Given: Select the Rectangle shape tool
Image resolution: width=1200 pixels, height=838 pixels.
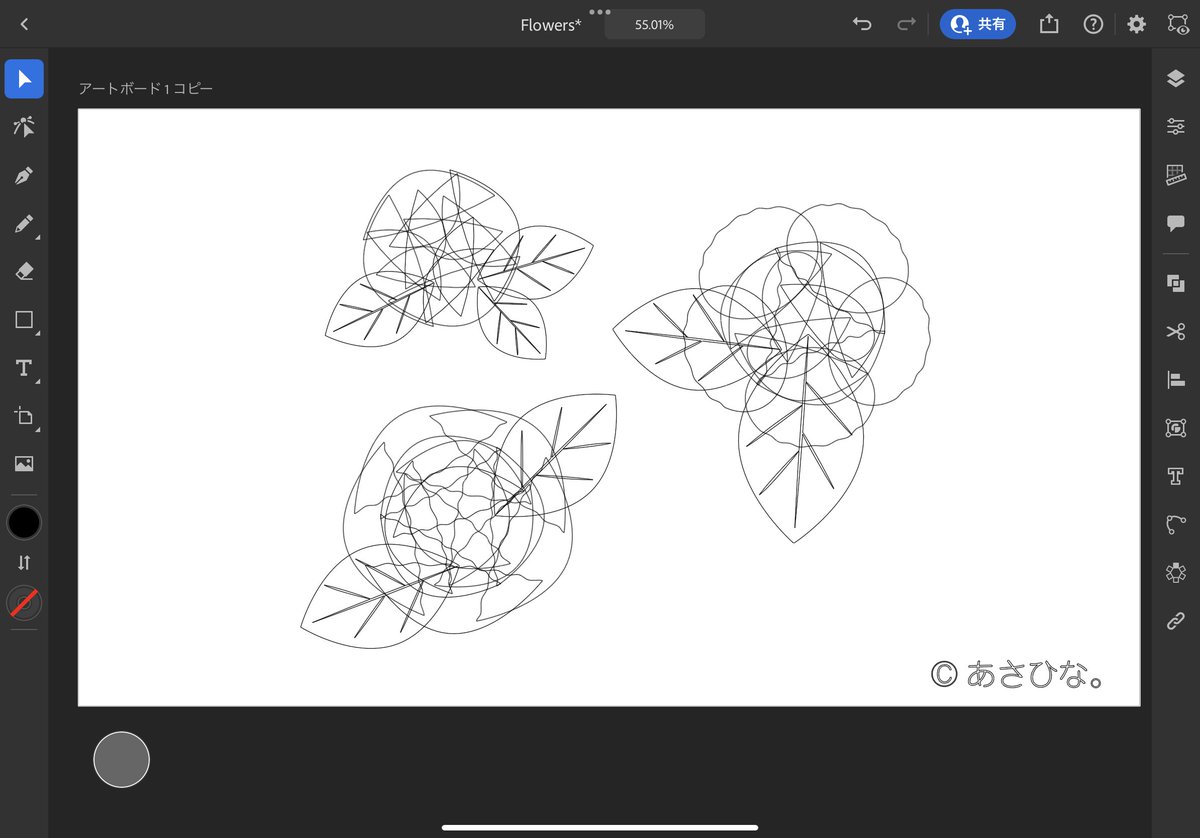Looking at the screenshot, I should tap(24, 320).
